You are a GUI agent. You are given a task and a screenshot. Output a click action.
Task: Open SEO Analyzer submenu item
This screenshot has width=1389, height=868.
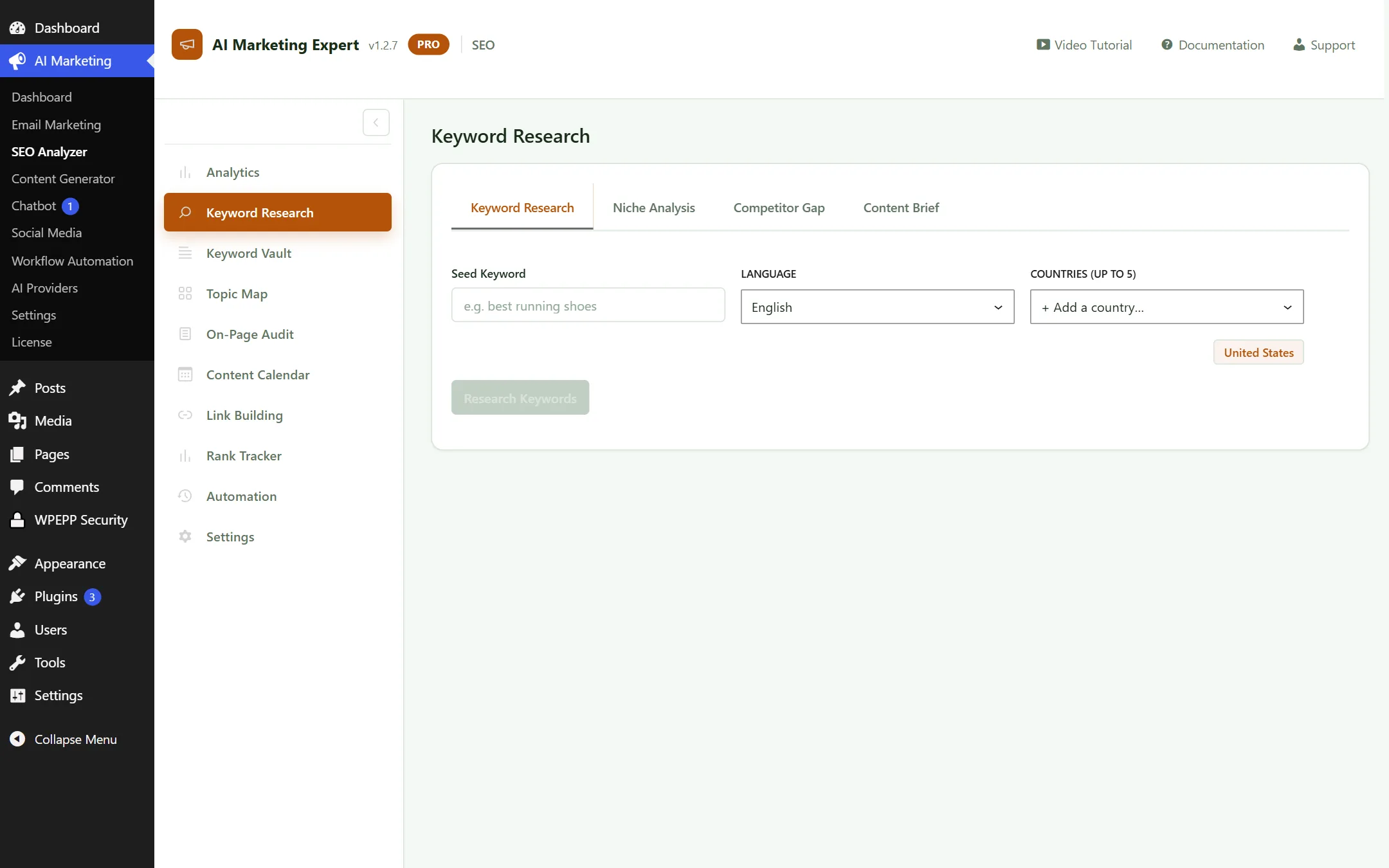49,152
